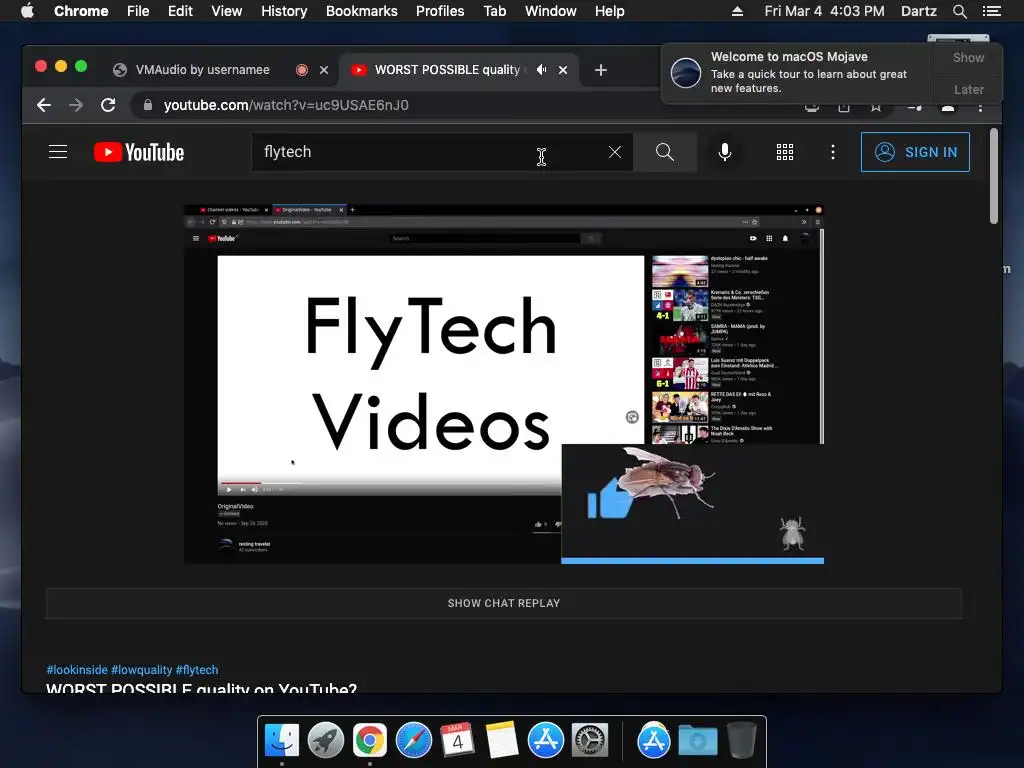This screenshot has height=768, width=1024.
Task: Open Notes from the Dock
Action: (502, 741)
